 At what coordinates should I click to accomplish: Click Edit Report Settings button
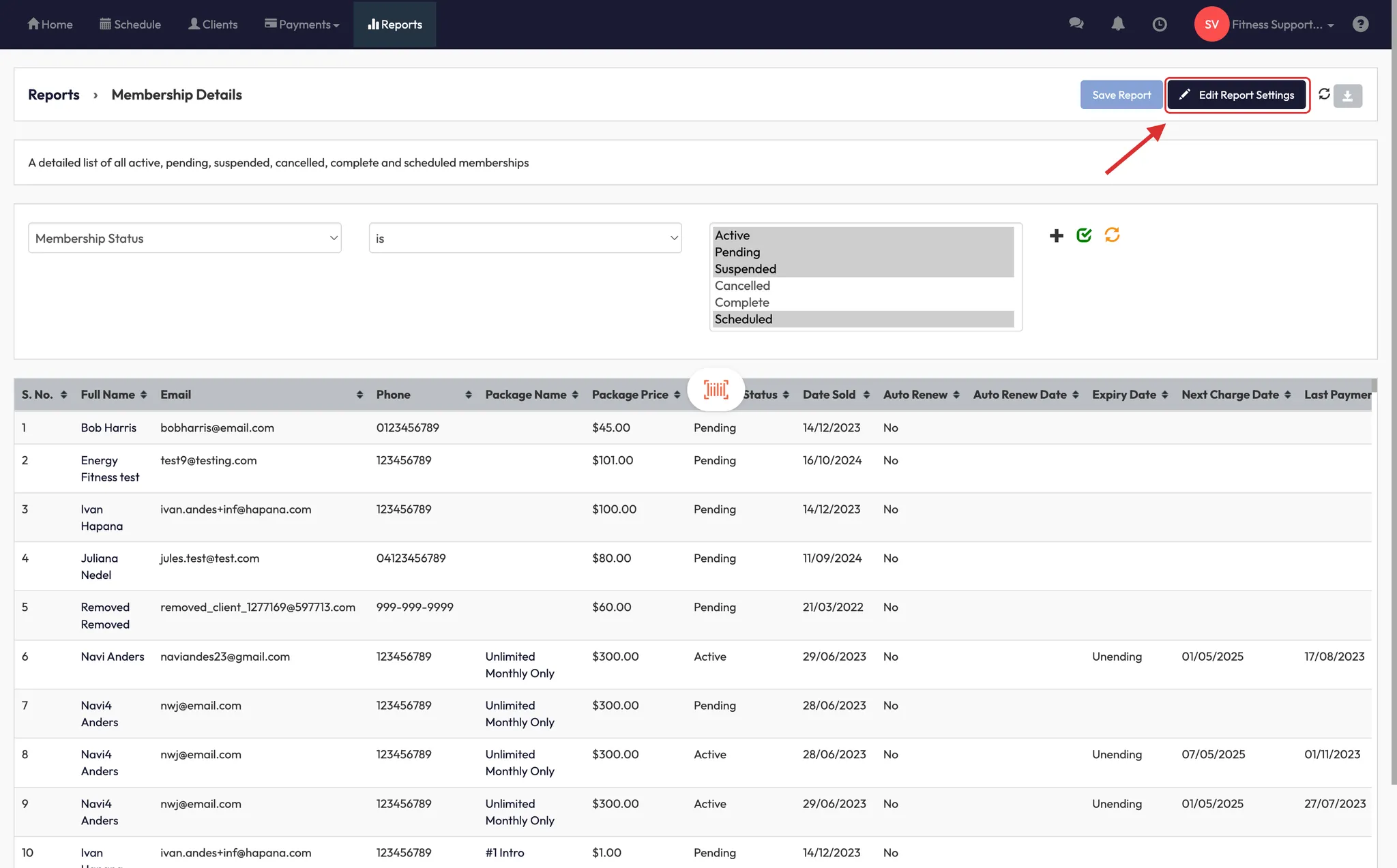coord(1237,95)
